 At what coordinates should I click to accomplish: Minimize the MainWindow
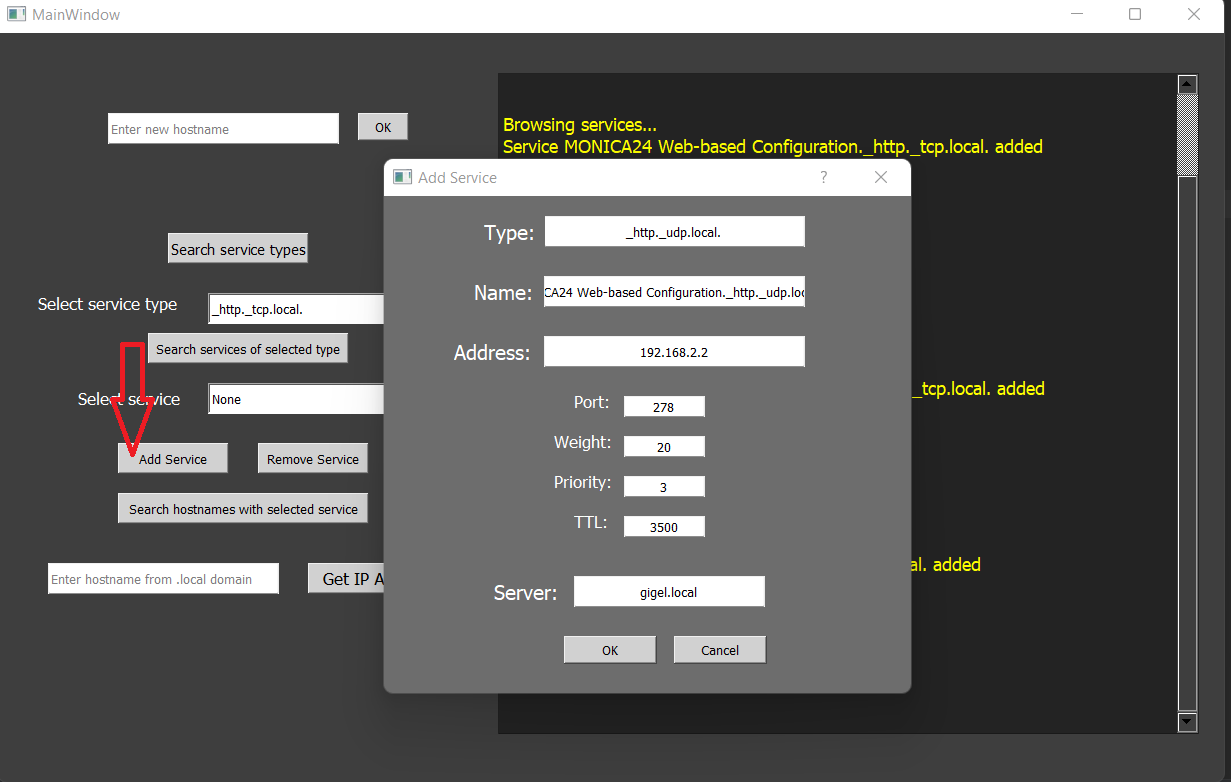point(1077,15)
